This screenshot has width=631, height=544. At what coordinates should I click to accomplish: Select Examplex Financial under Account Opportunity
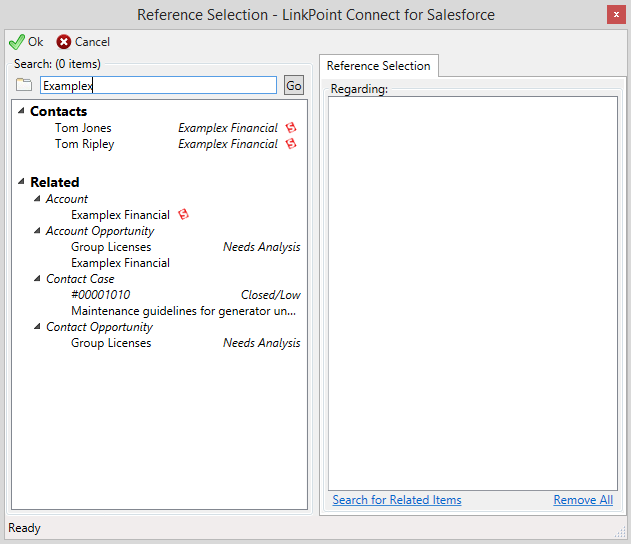(x=120, y=263)
